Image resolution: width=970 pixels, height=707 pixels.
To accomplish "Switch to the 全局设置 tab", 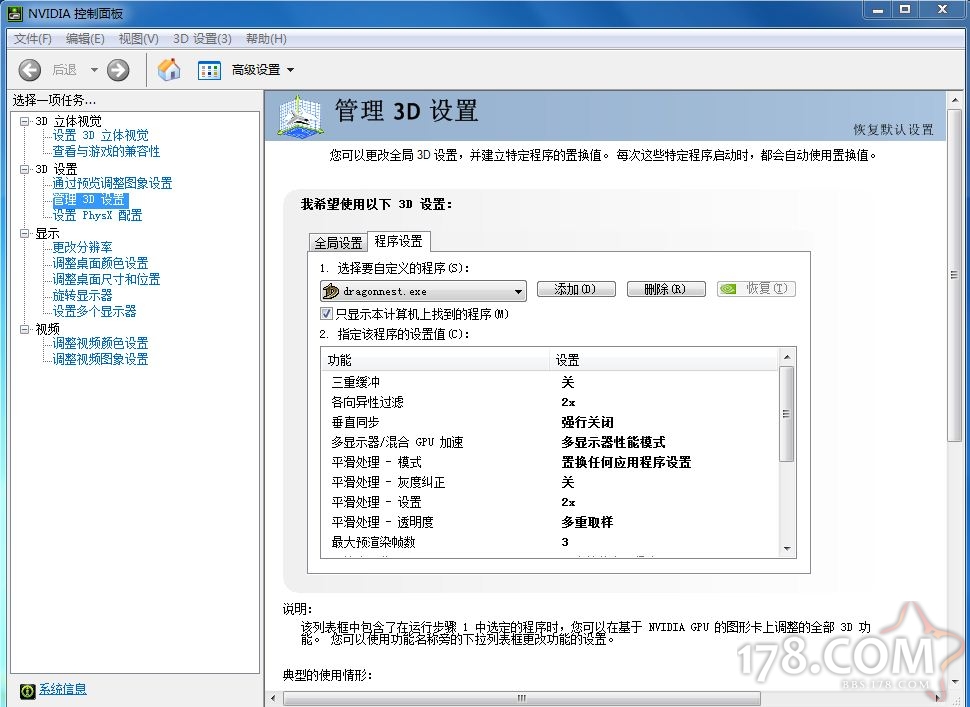I will pos(338,243).
